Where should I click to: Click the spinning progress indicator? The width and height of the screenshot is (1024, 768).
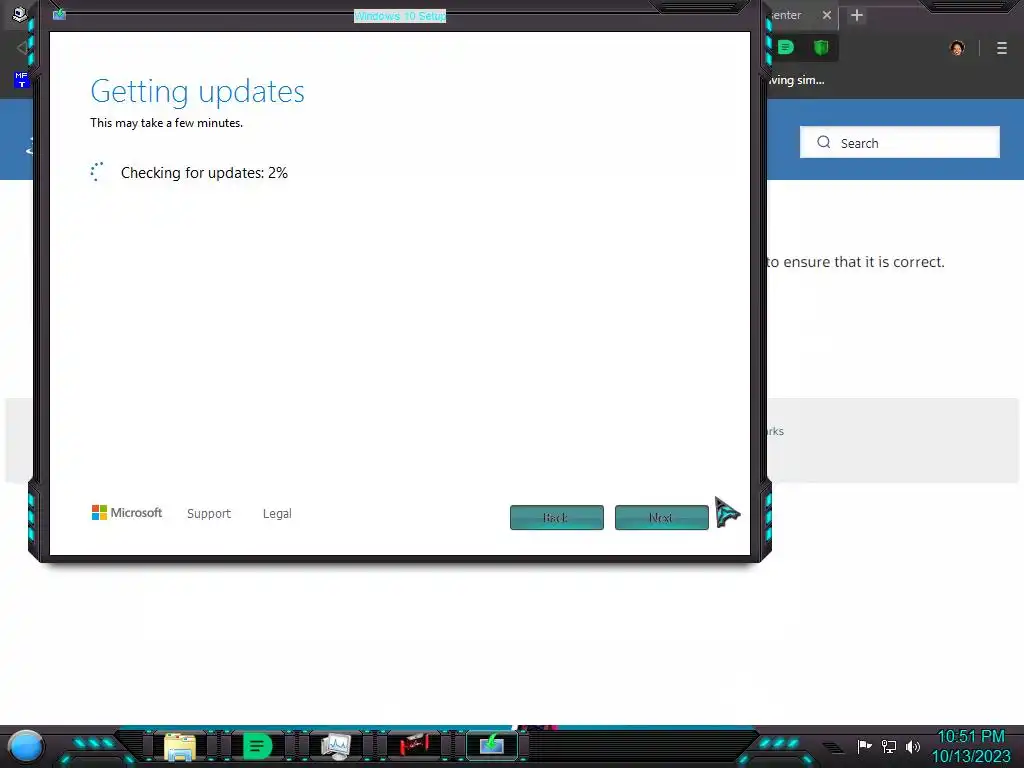(97, 172)
